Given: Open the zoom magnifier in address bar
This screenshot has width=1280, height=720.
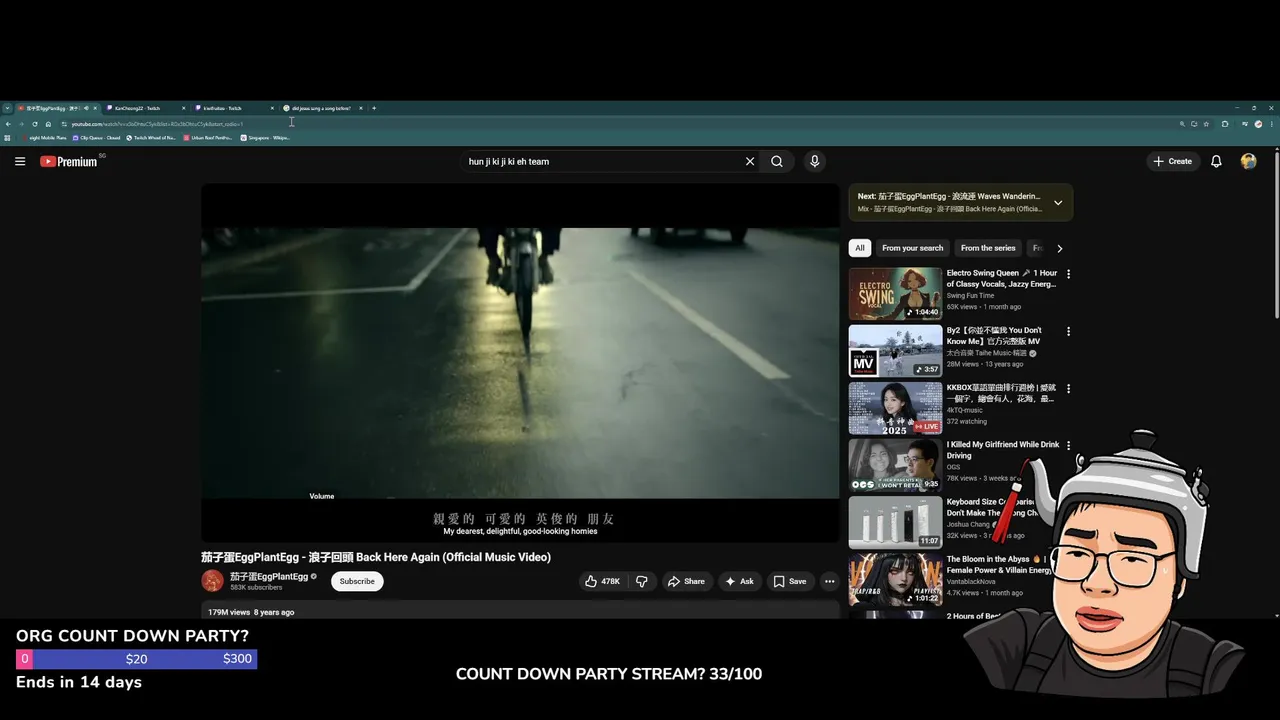Looking at the screenshot, I should tap(1182, 124).
